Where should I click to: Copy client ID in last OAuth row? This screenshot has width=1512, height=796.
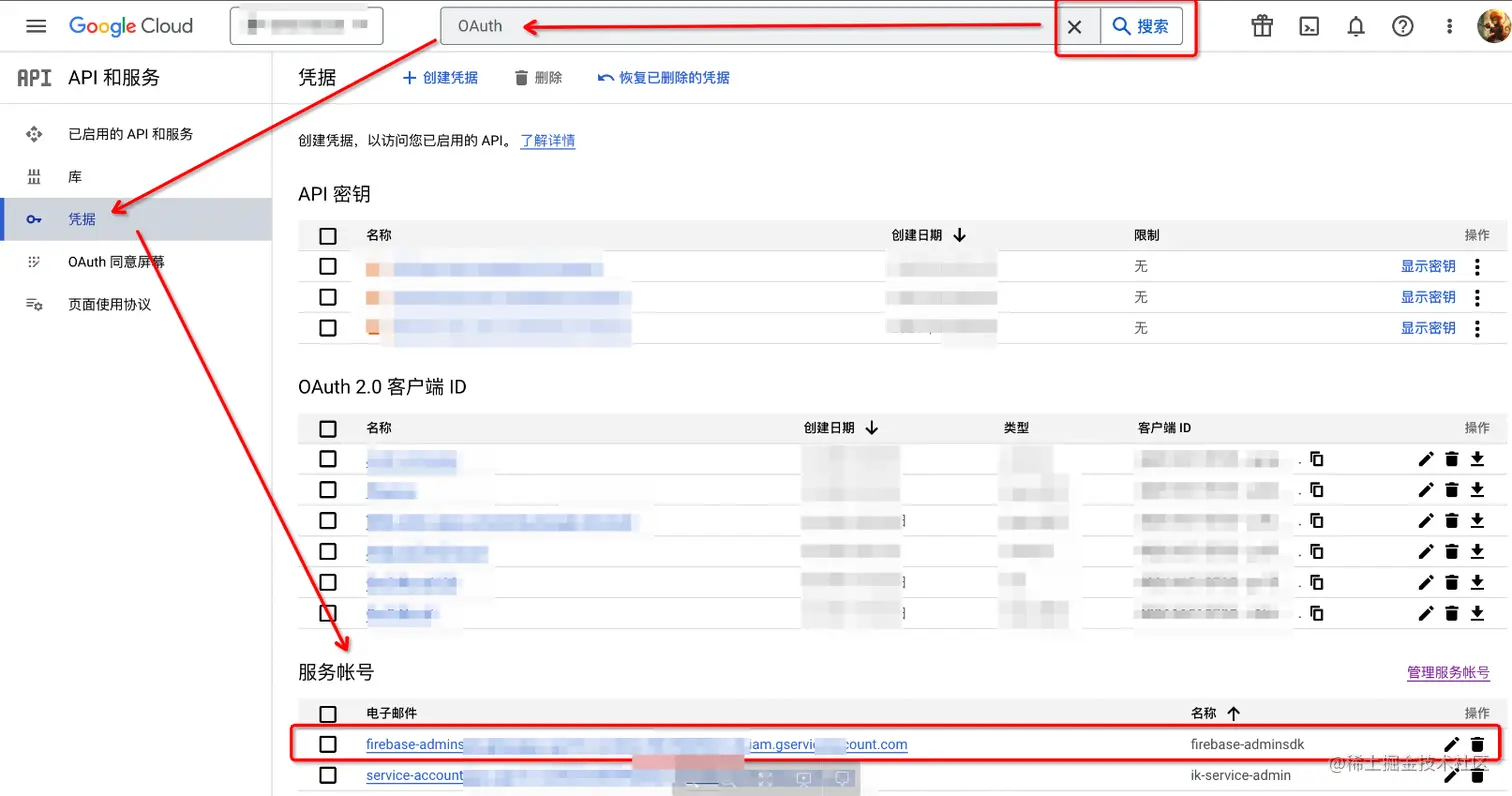pyautogui.click(x=1317, y=613)
